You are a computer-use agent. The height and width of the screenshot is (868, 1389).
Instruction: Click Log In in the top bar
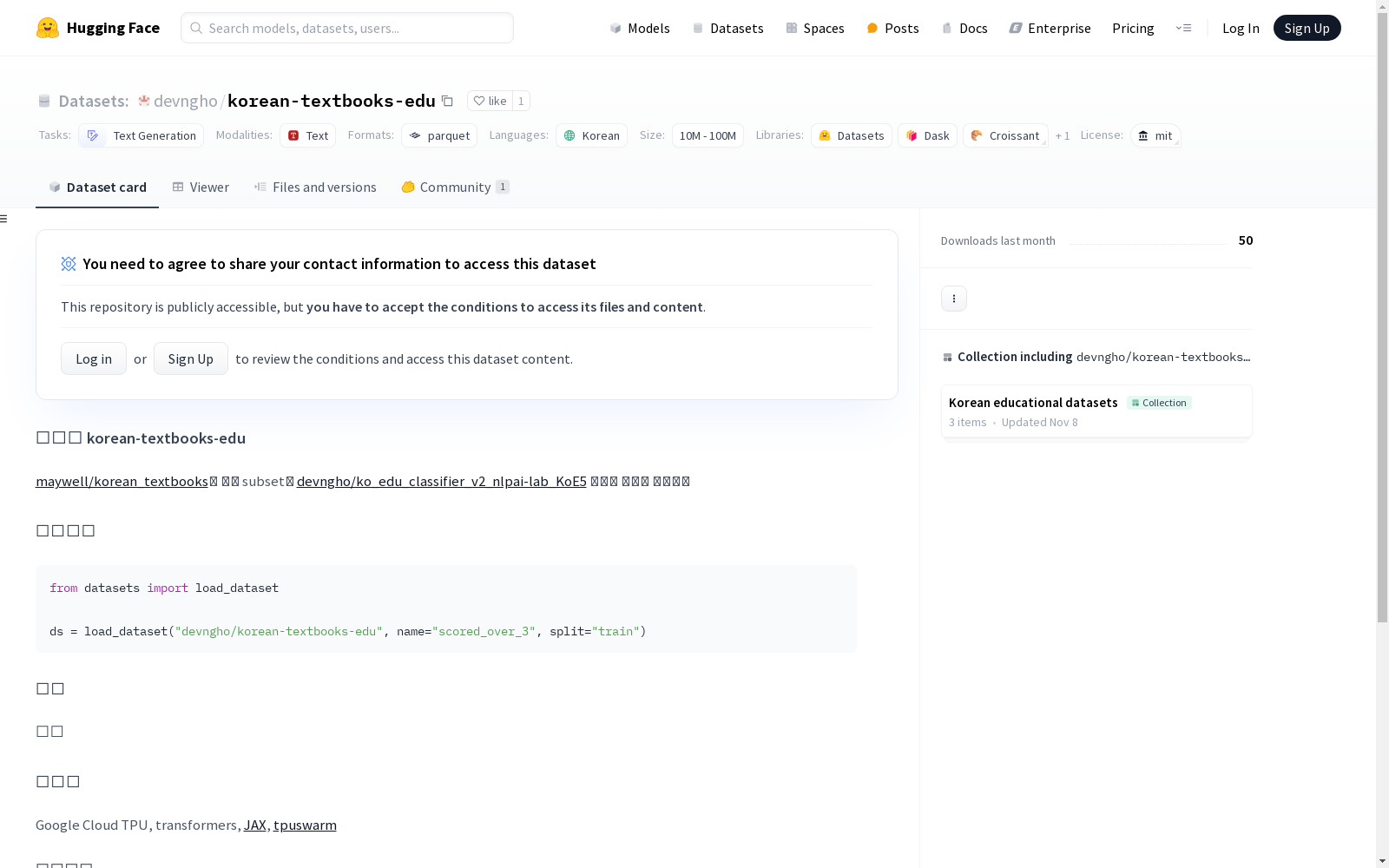pyautogui.click(x=1241, y=28)
